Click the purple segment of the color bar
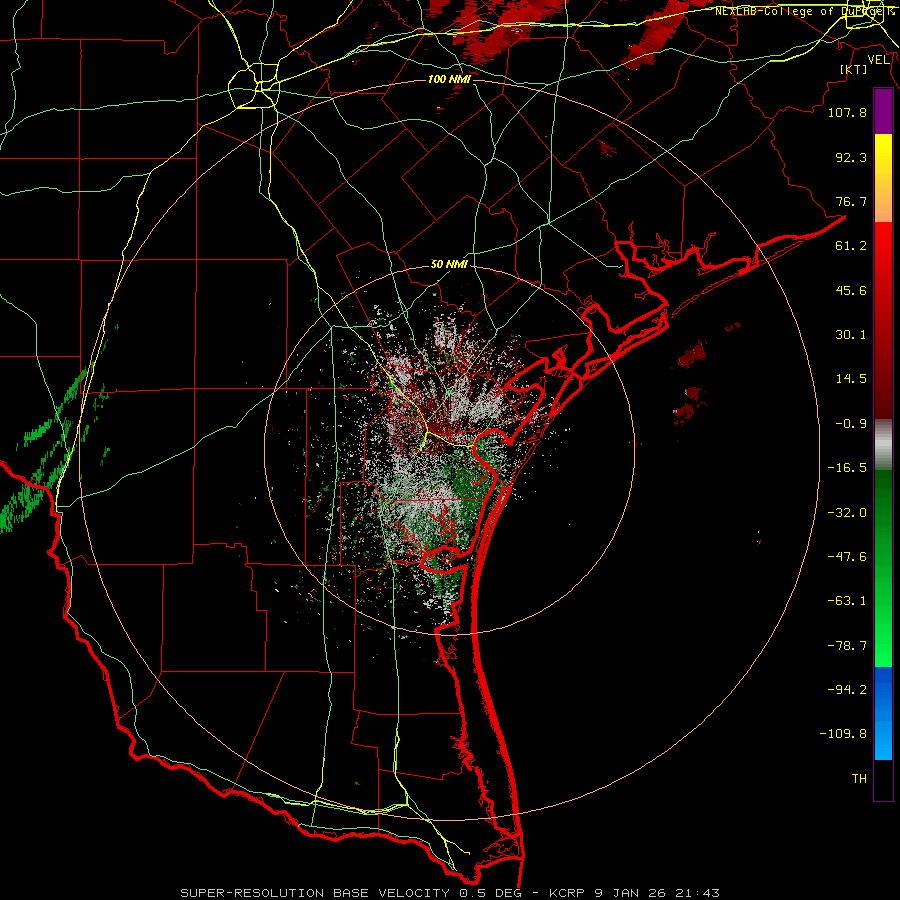Screen dimensions: 900x900 pos(883,112)
